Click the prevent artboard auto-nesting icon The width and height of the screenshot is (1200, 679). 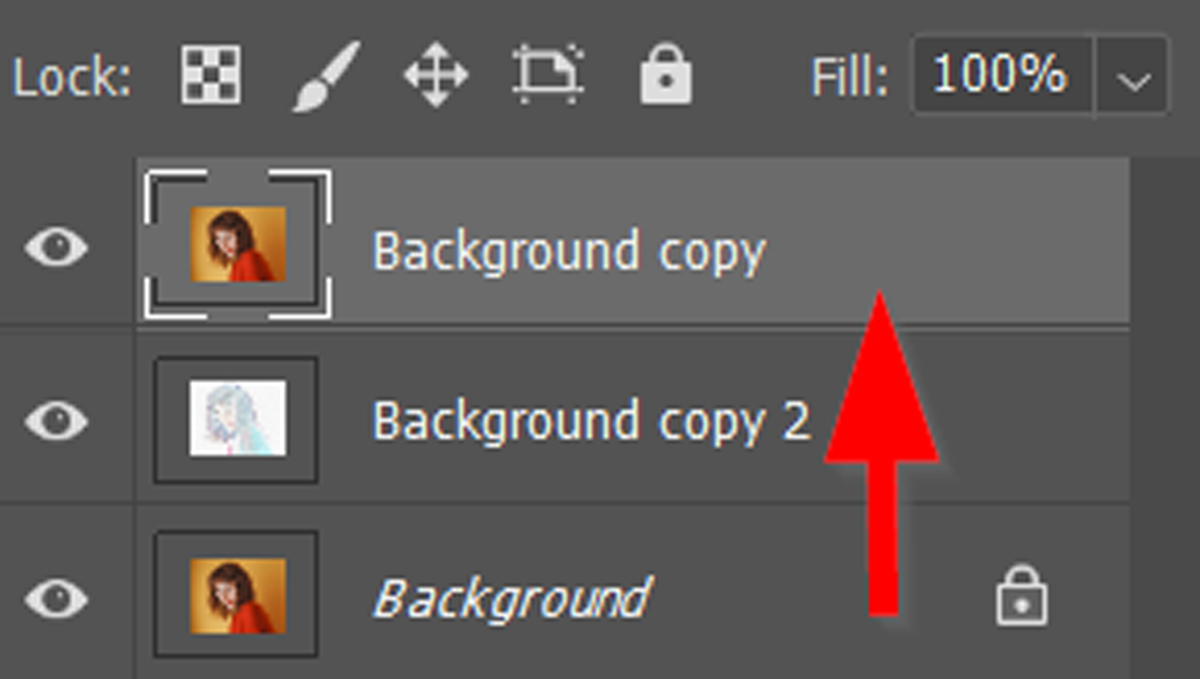[x=549, y=75]
